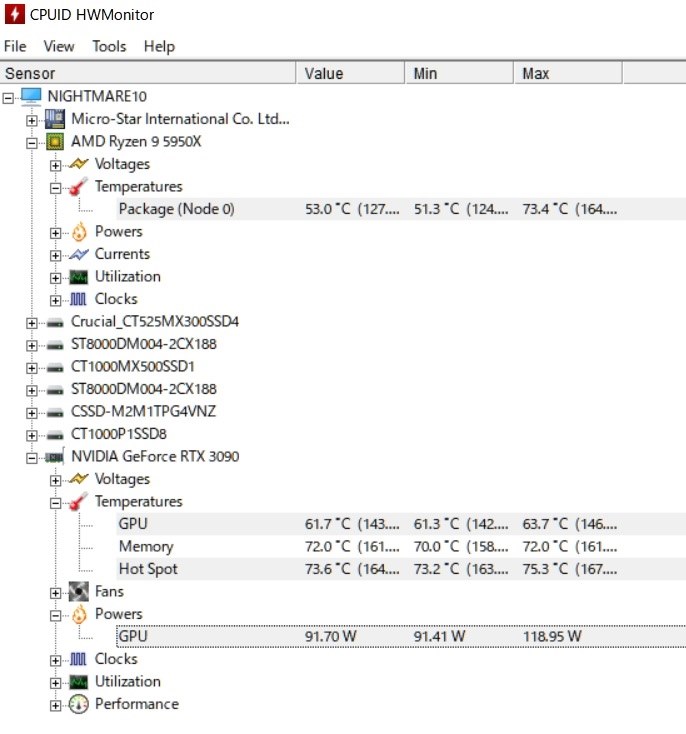This screenshot has width=686, height=734.
Task: Collapse the AMD Ryzen 9 5950X node
Action: [31, 143]
